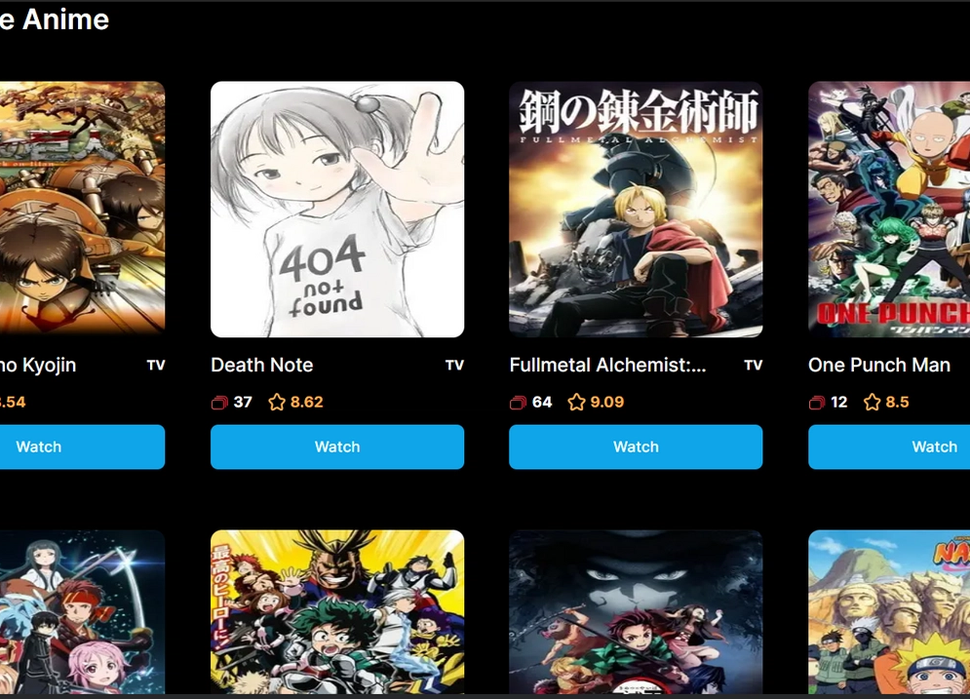Open the Naruto poster thumbnail
The image size is (970, 699).
(889, 611)
